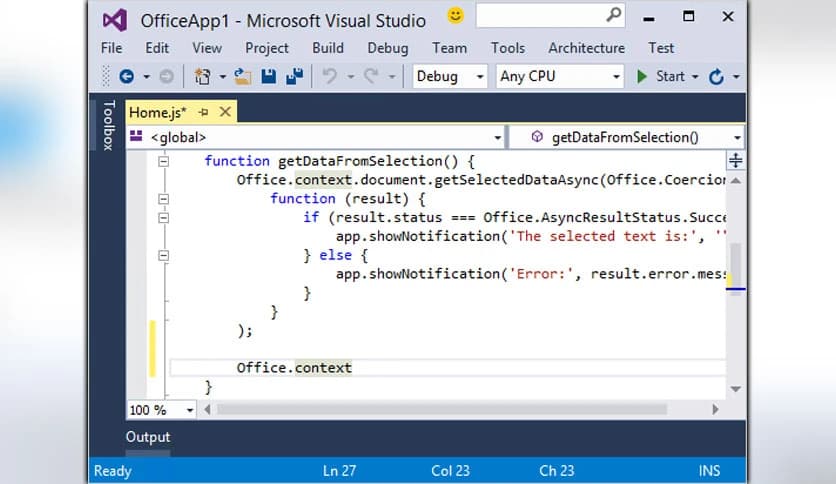The width and height of the screenshot is (836, 484).
Task: Click the Save All toolbar icon
Action: 294,76
